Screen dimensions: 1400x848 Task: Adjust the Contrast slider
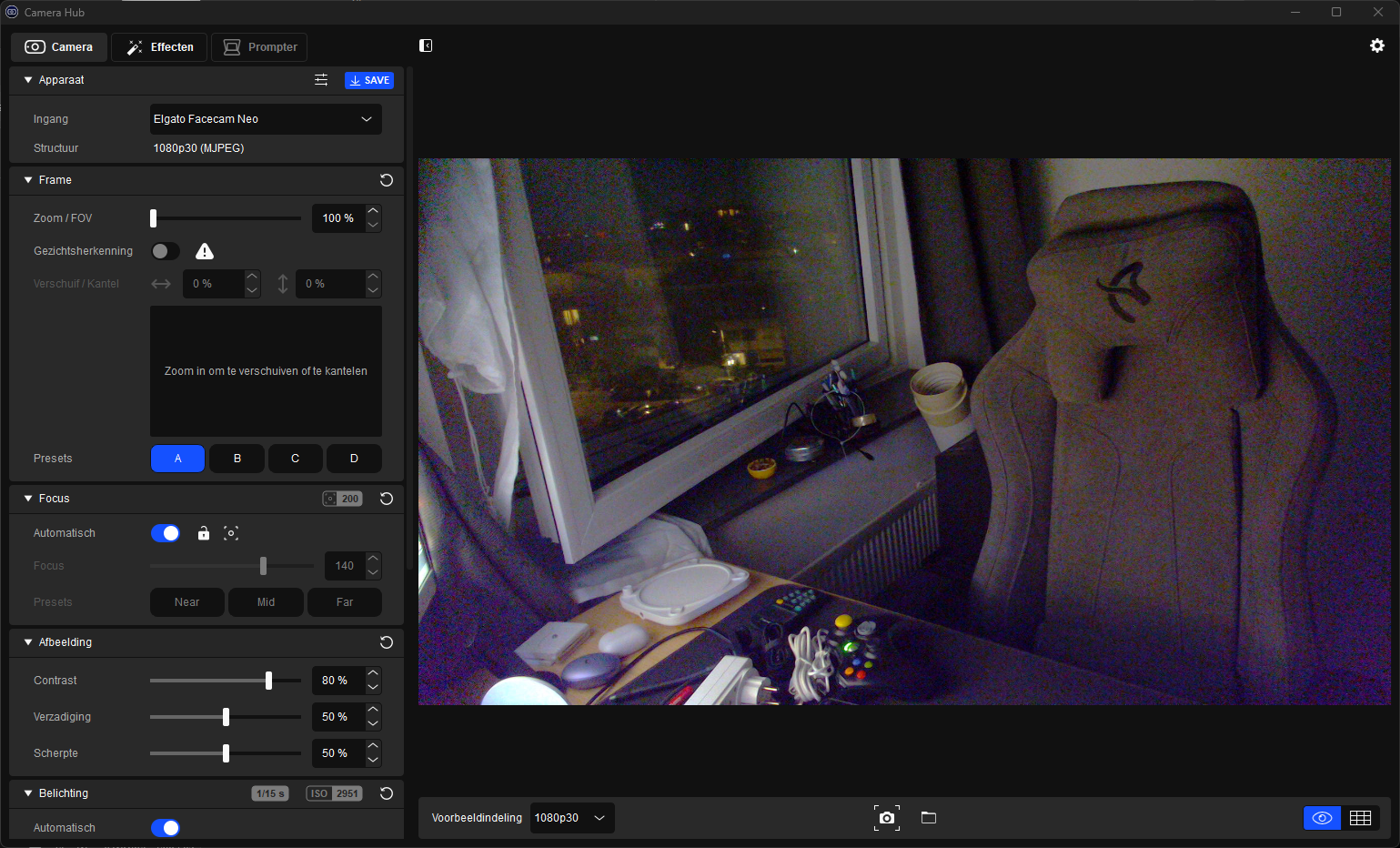tap(226, 681)
